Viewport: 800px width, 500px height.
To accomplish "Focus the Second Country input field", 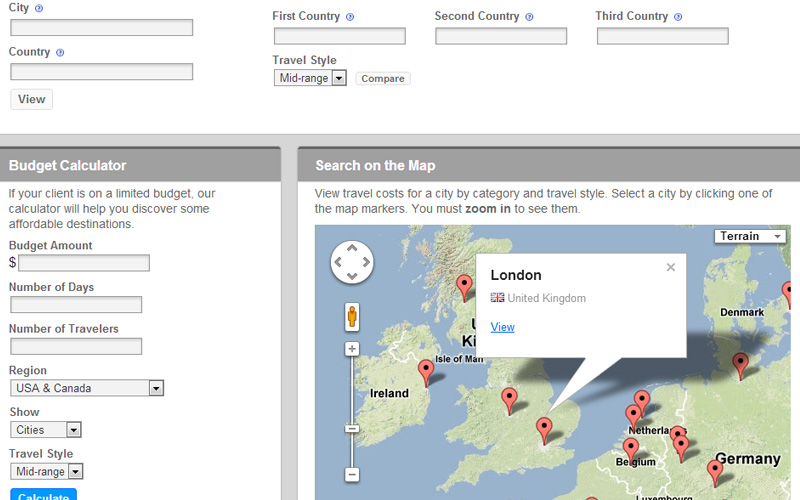I will [x=501, y=36].
